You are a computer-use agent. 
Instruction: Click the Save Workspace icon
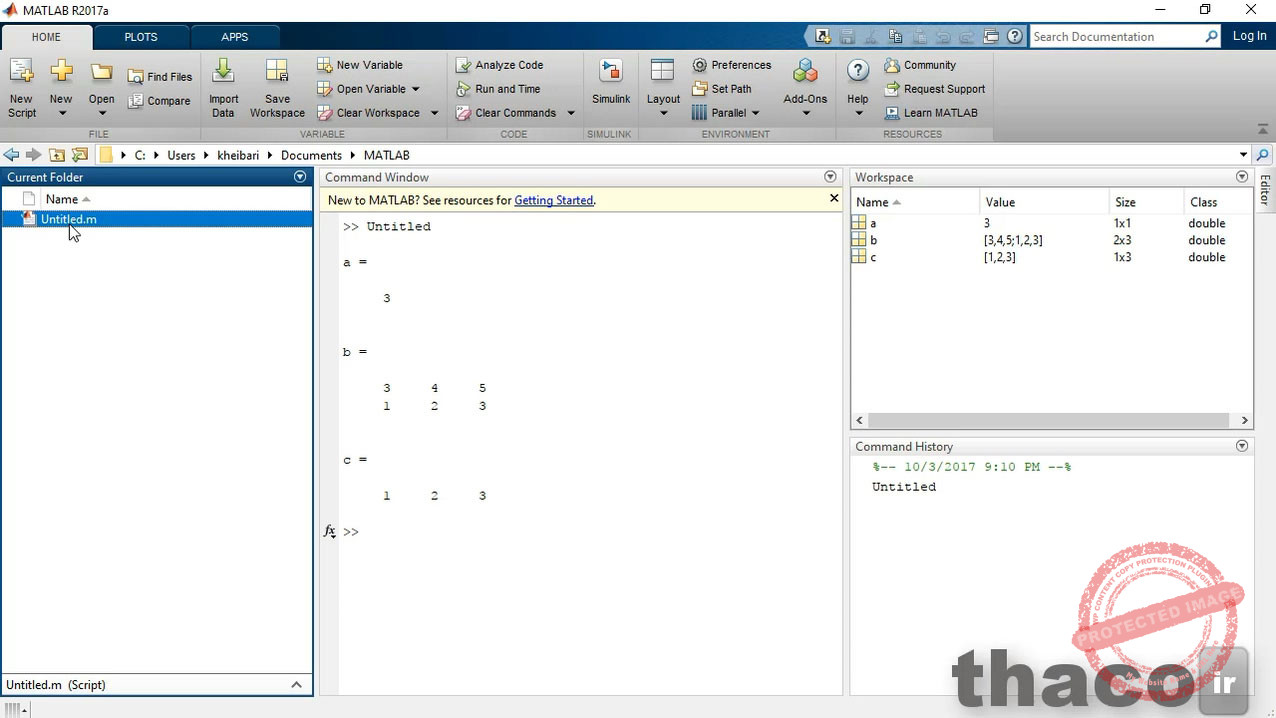coord(277,73)
